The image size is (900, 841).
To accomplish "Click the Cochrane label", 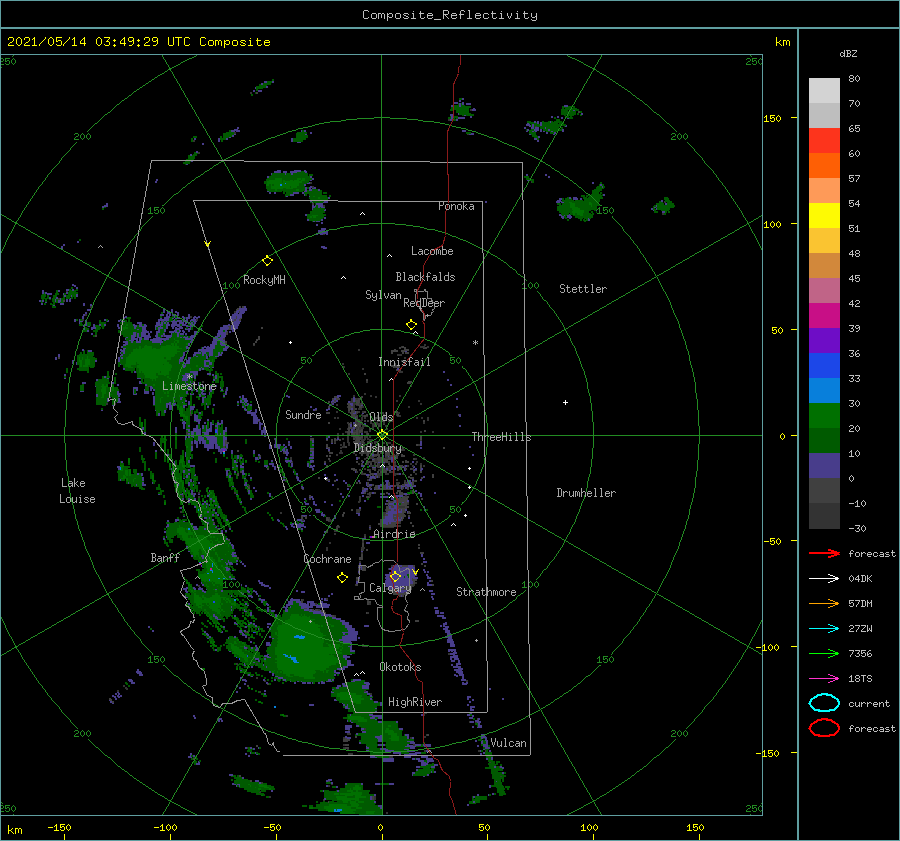I will pos(327,559).
